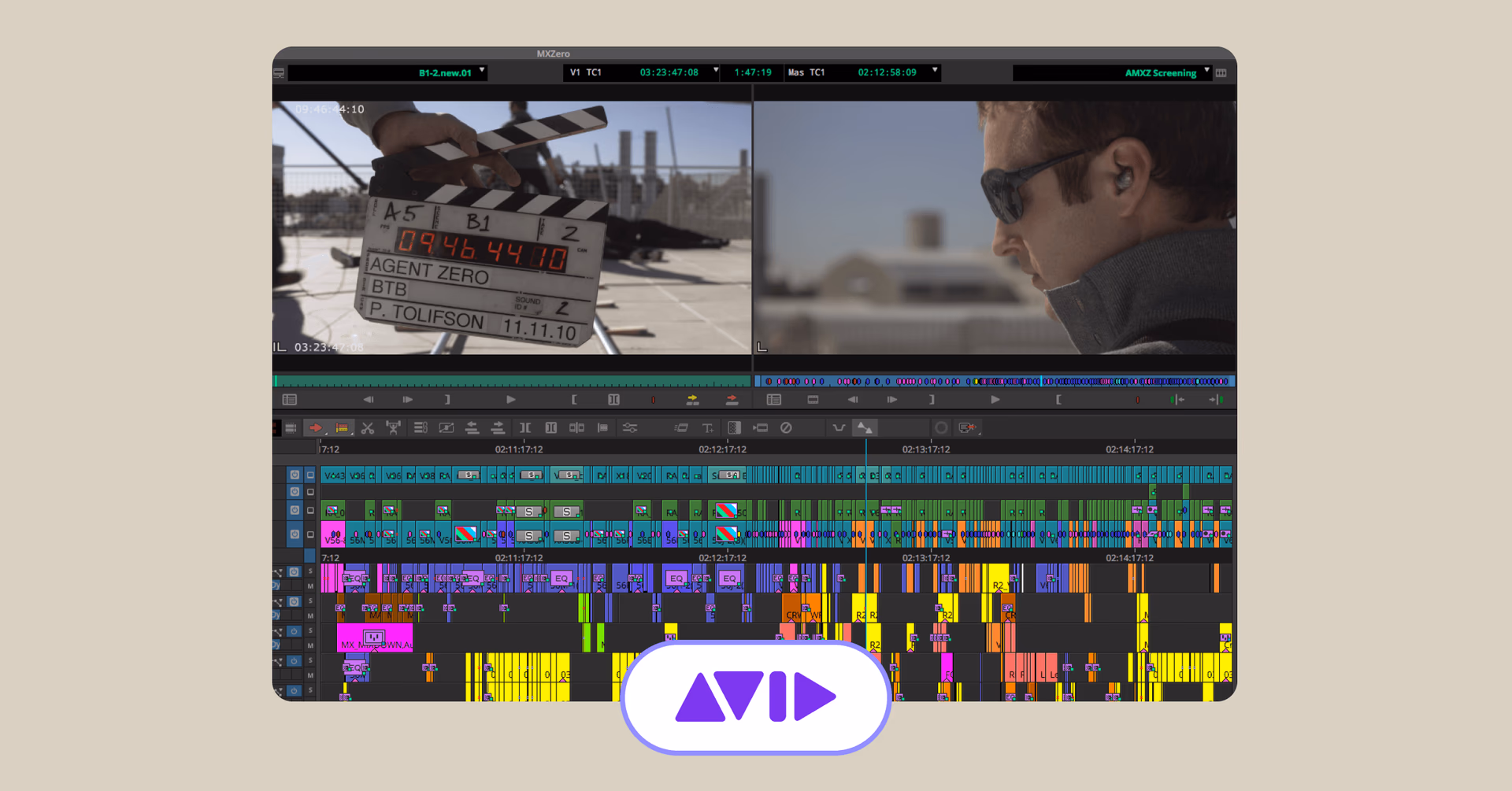
Task: Open the AMXZ Screening sequence dropdown
Action: (1206, 71)
